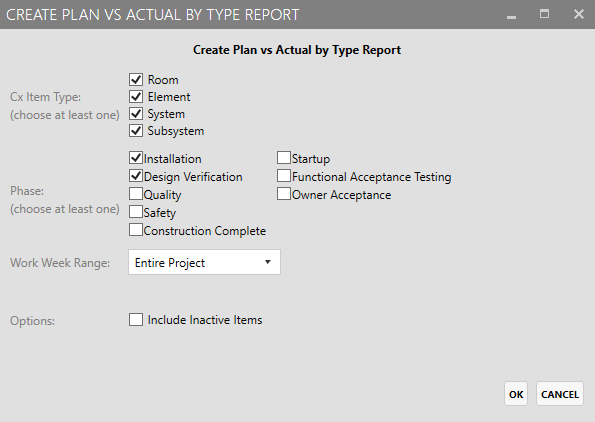Select Functional Acceptance Testing checkbox
The image size is (595, 422).
[284, 176]
